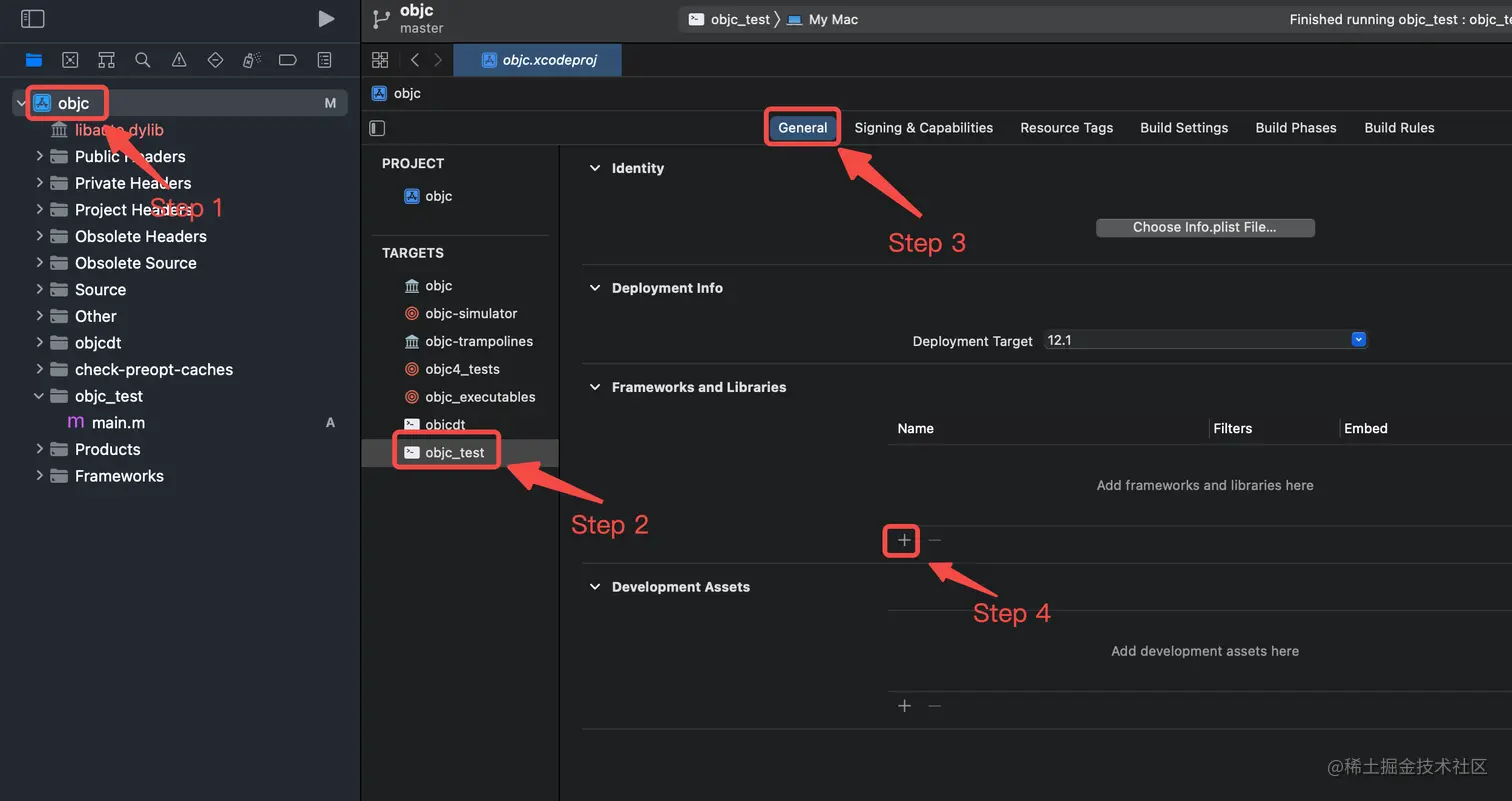Add a development asset with plus

tap(904, 706)
